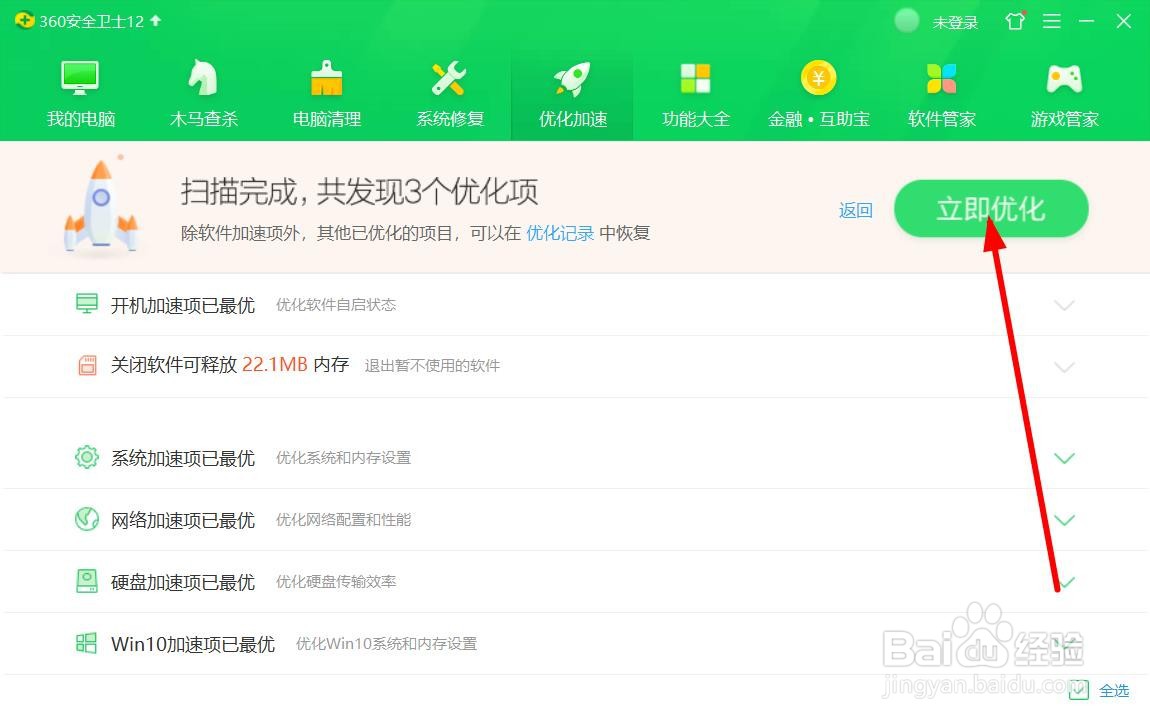Click the upgrade arrow next to 360安全卫士12

click(x=155, y=21)
